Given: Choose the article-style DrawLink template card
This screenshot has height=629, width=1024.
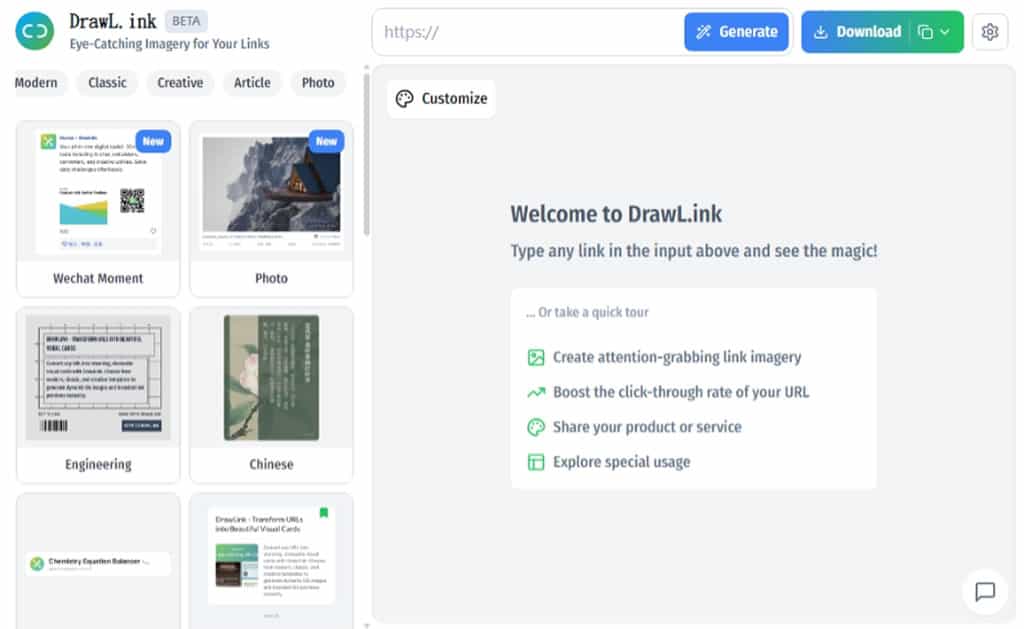Looking at the screenshot, I should (x=271, y=562).
